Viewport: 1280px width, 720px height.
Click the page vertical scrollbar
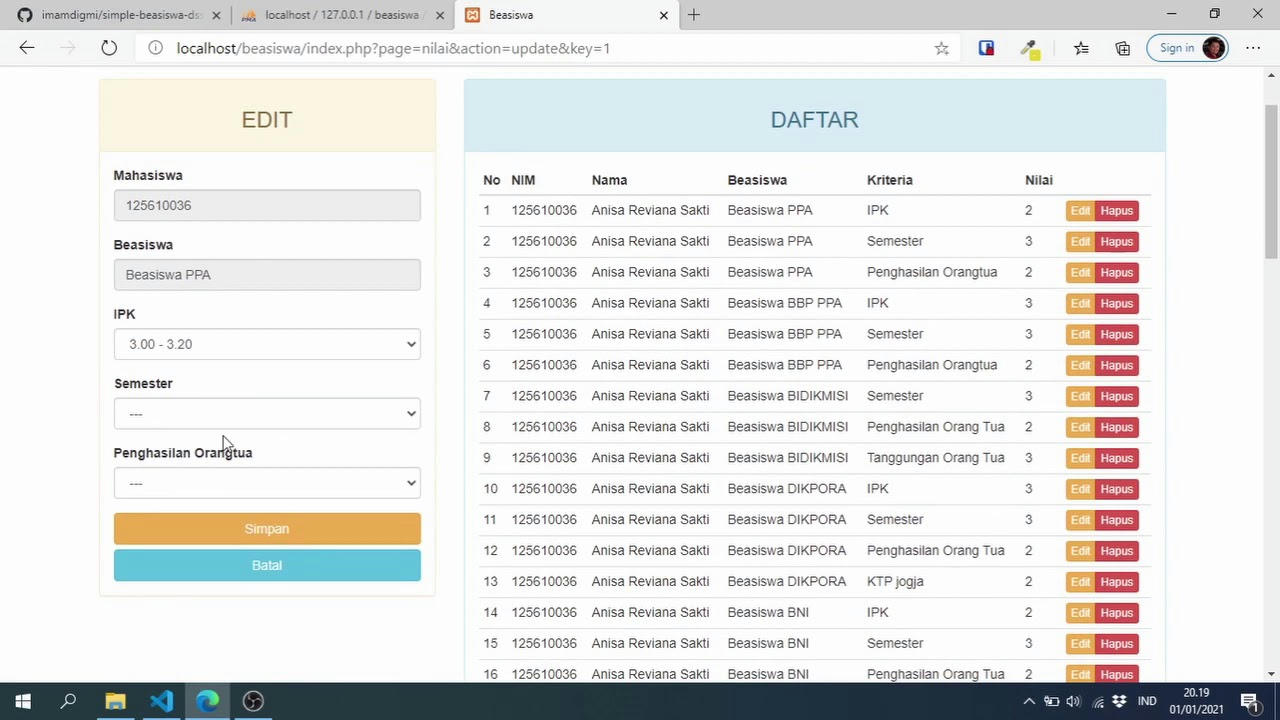pyautogui.click(x=1272, y=180)
